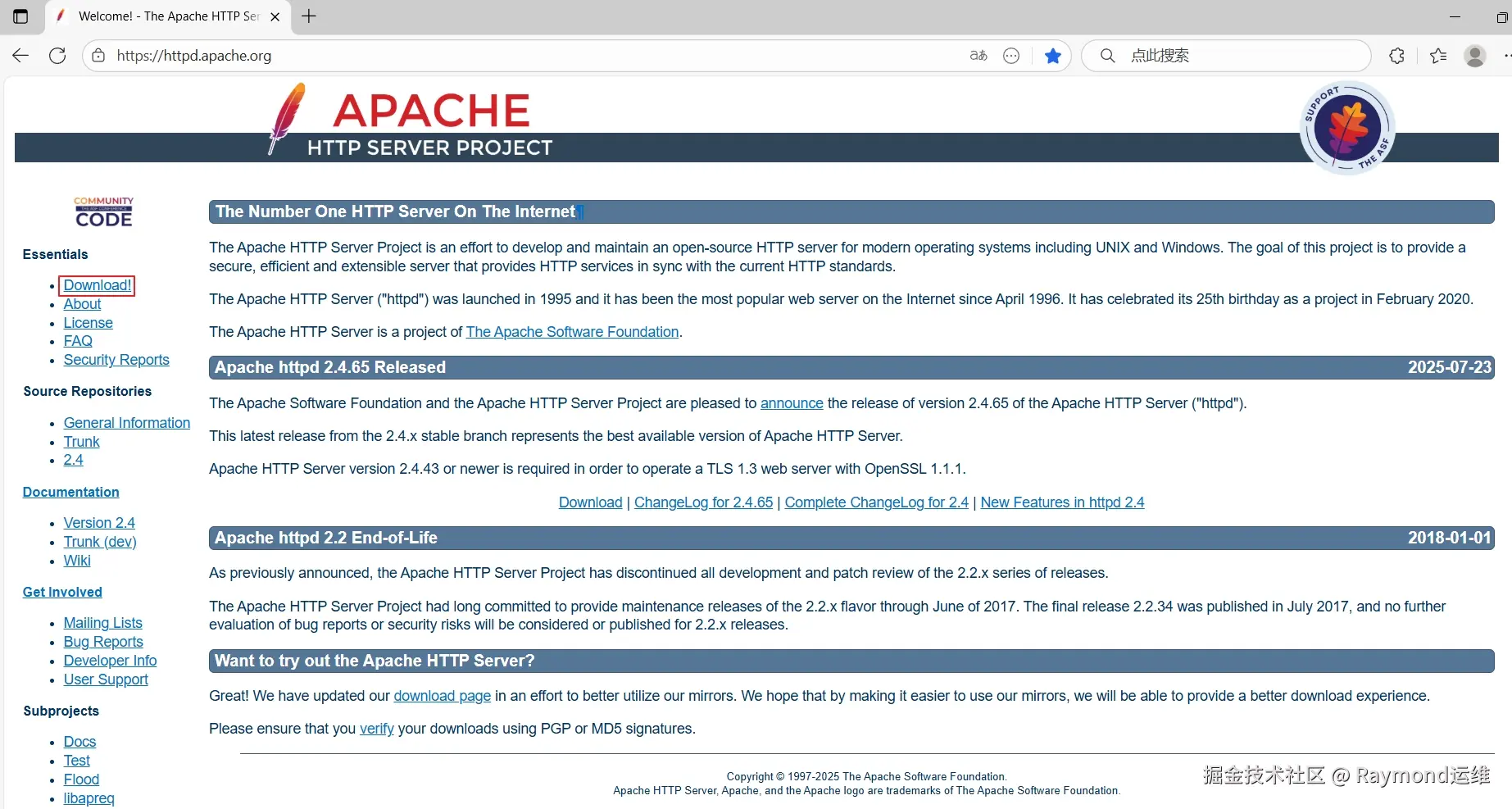The width and height of the screenshot is (1512, 809).
Task: Click the Documentation heading link
Action: (x=70, y=492)
